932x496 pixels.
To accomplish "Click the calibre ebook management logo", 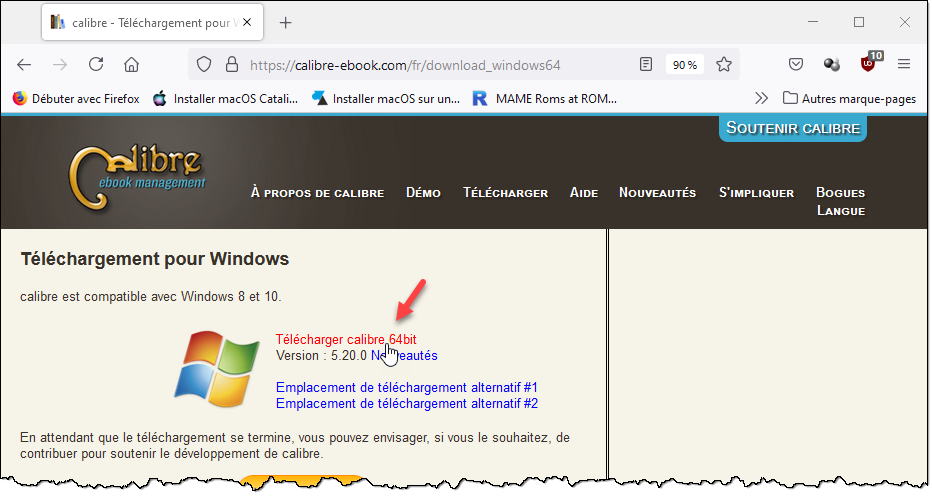I will click(x=137, y=178).
